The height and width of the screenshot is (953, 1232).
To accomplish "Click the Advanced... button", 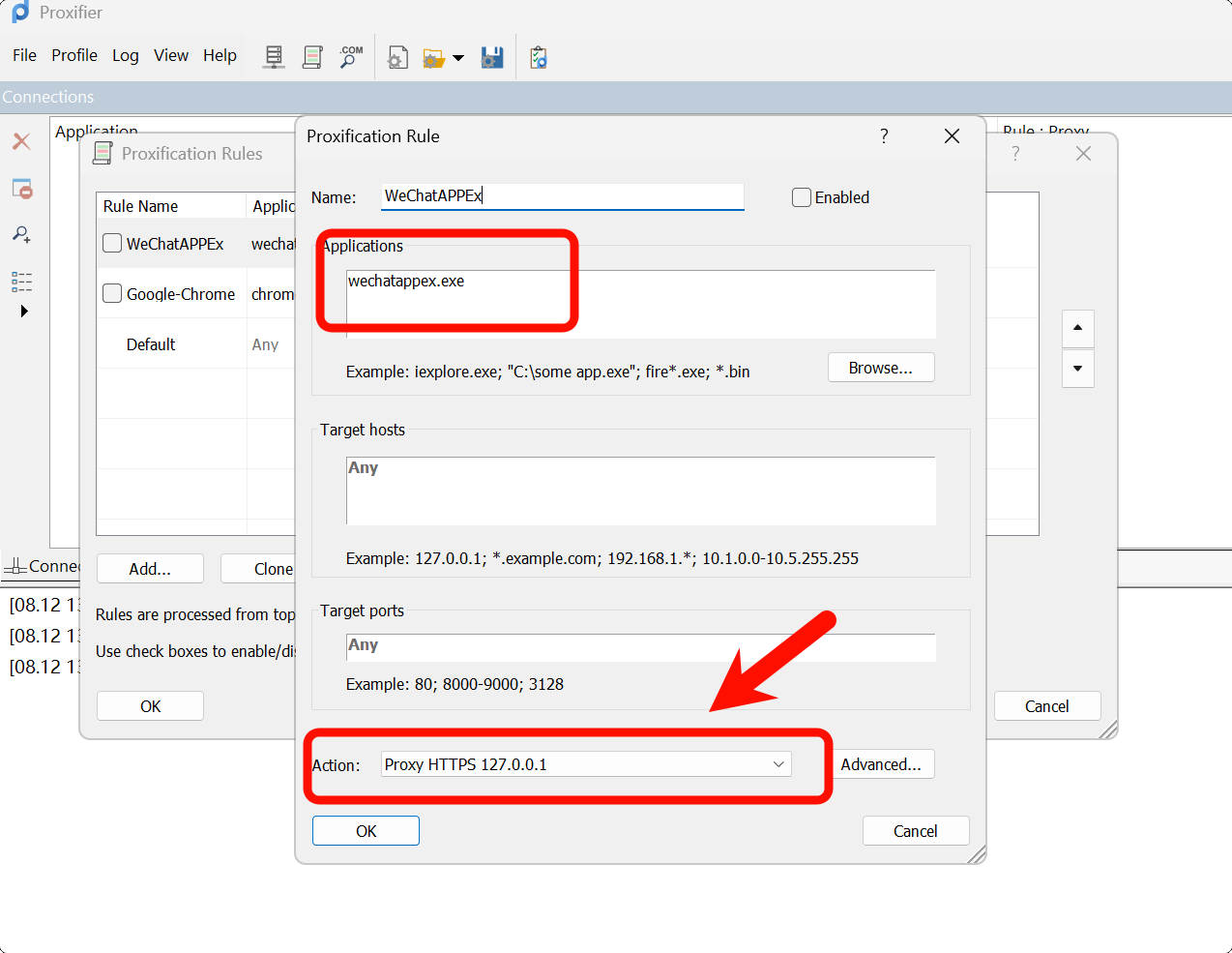I will tap(880, 764).
